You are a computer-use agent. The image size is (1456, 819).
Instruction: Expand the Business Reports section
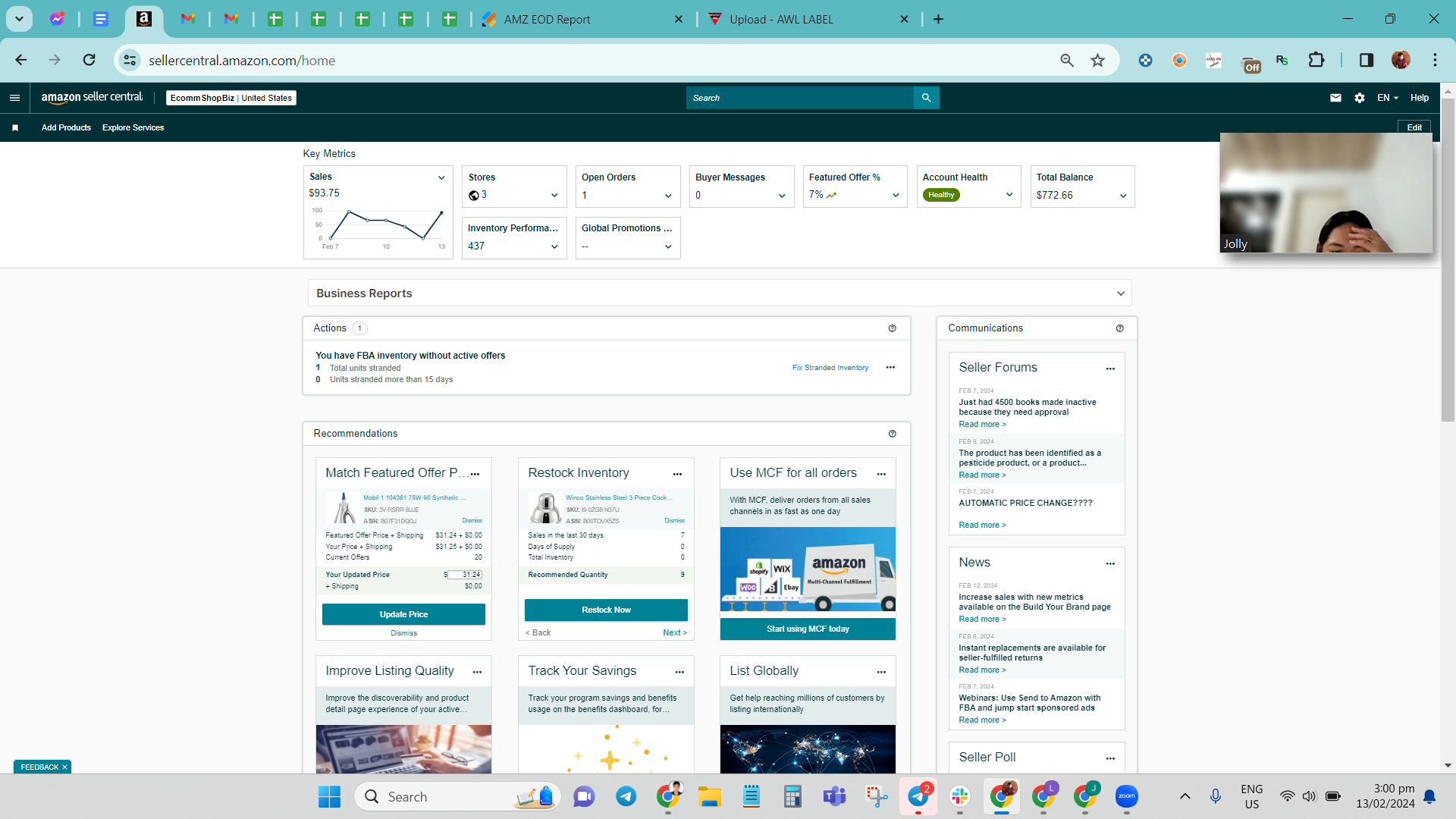tap(720, 293)
